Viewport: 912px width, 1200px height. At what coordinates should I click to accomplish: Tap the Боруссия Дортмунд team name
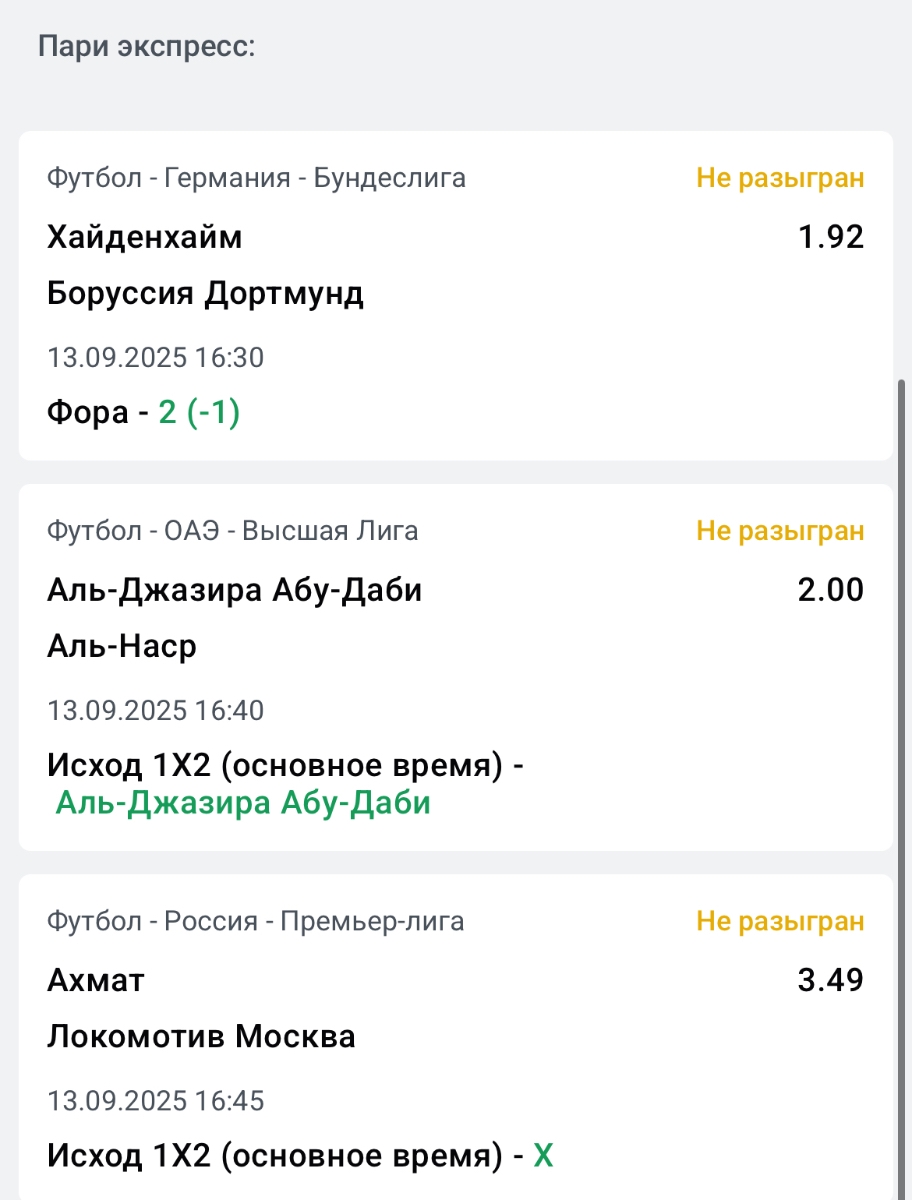[x=205, y=294]
